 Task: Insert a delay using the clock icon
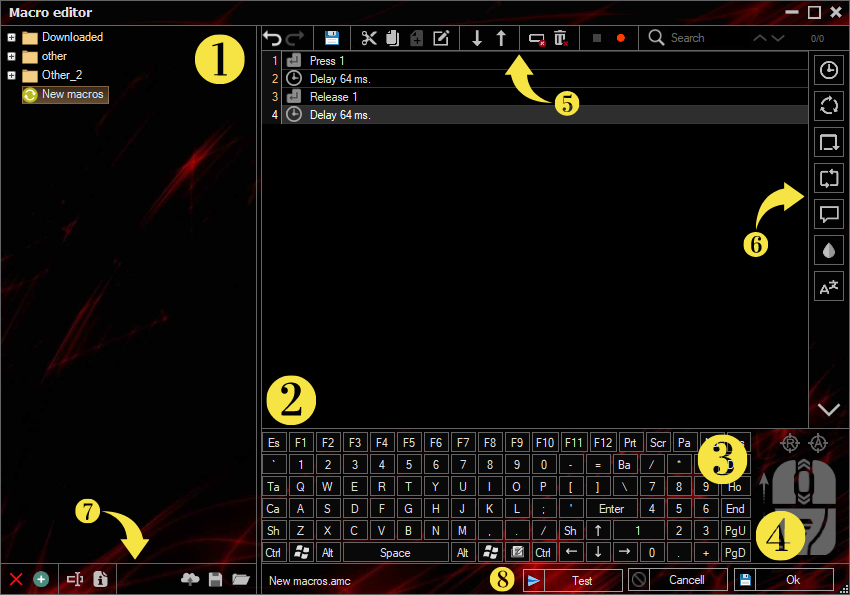(x=828, y=69)
